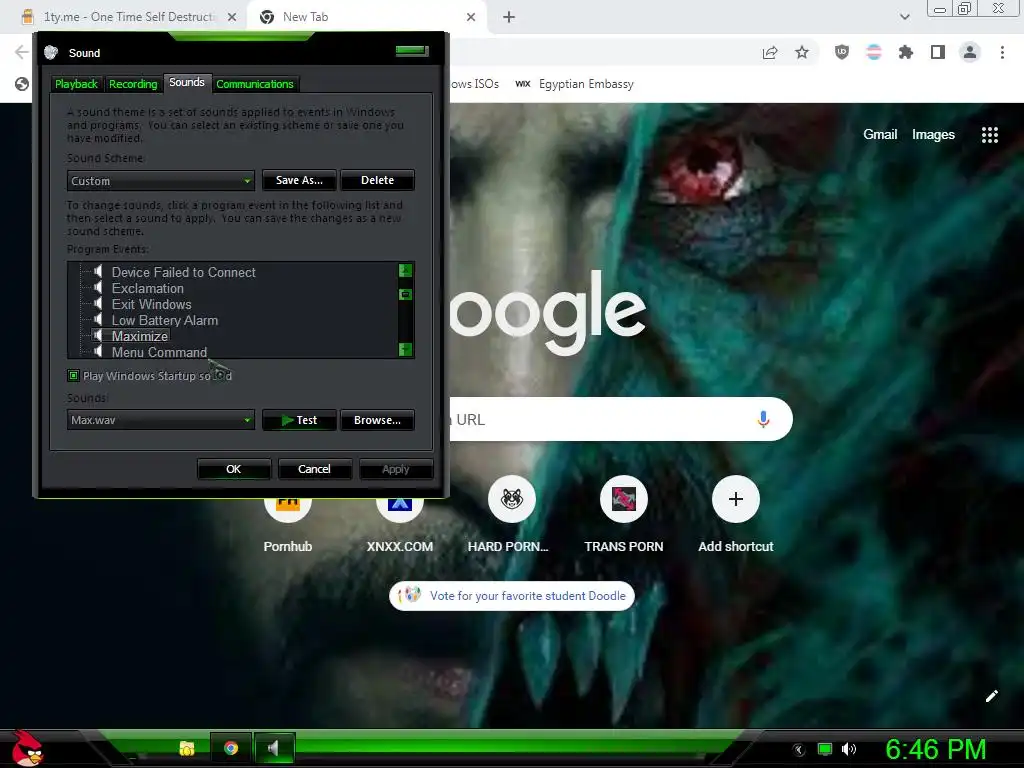Click the Browse... button
This screenshot has width=1024, height=768.
click(x=377, y=420)
